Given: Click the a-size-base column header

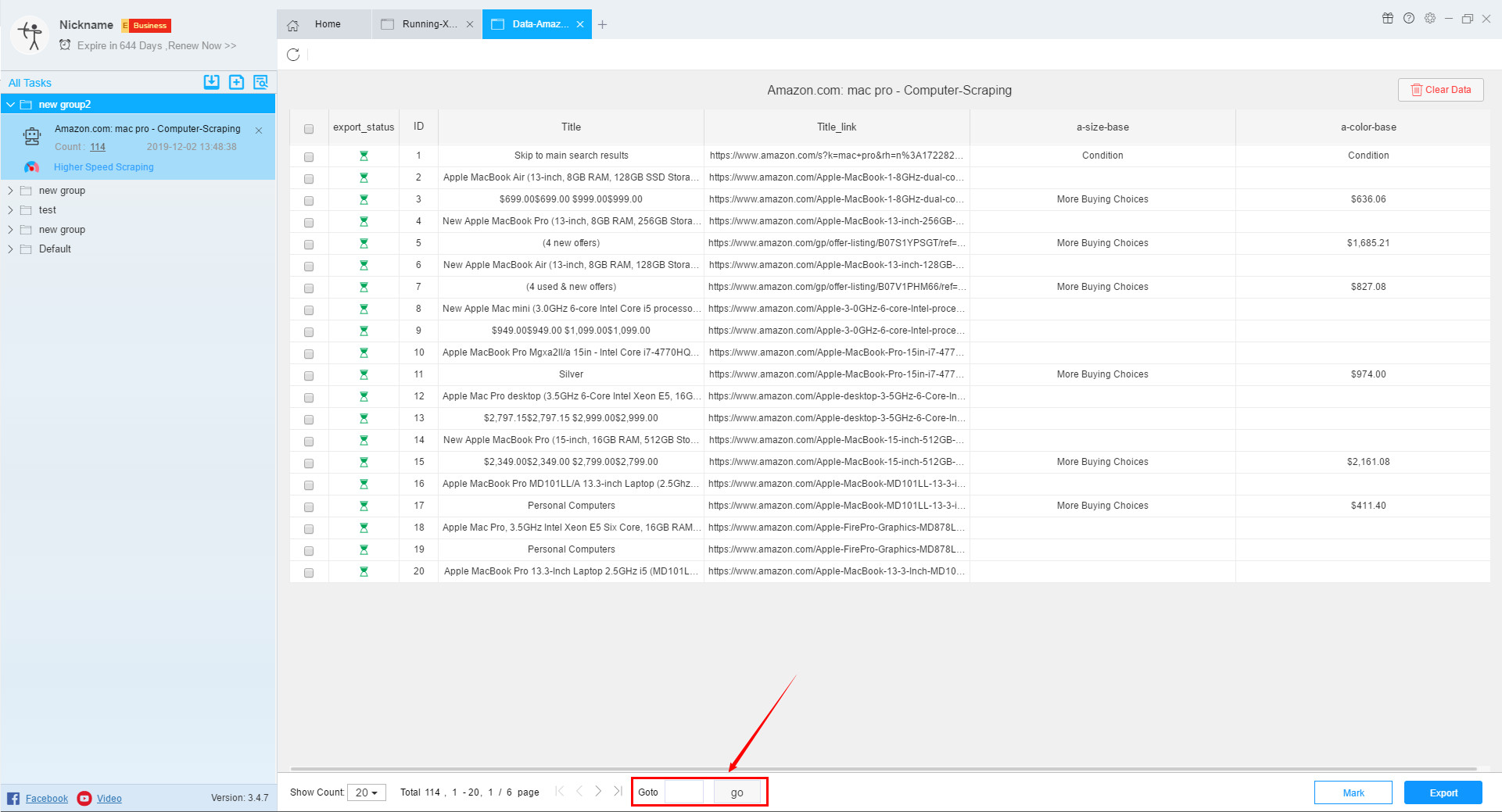Looking at the screenshot, I should [x=1102, y=127].
